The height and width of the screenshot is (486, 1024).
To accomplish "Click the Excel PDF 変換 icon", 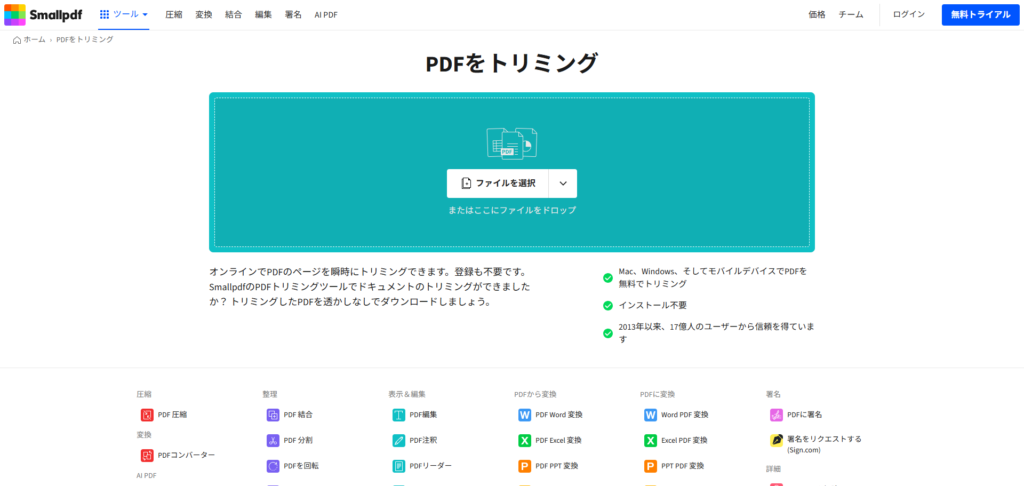I will point(650,440).
